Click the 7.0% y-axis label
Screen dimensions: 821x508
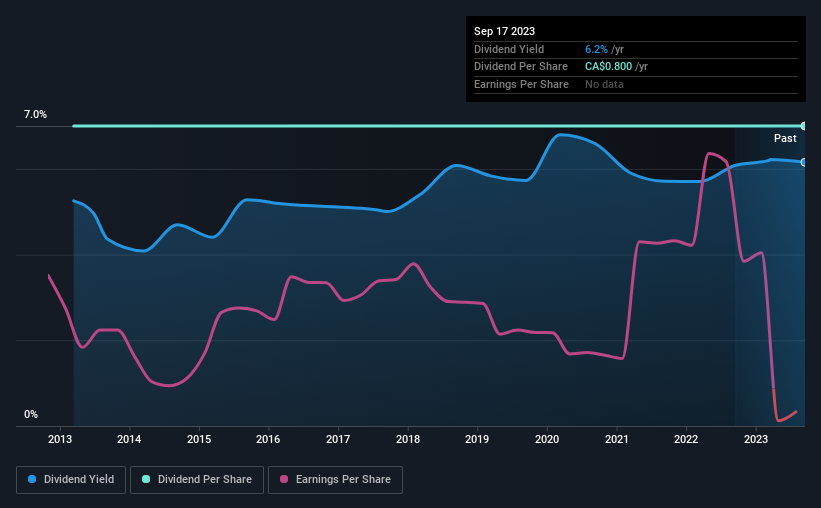36,115
